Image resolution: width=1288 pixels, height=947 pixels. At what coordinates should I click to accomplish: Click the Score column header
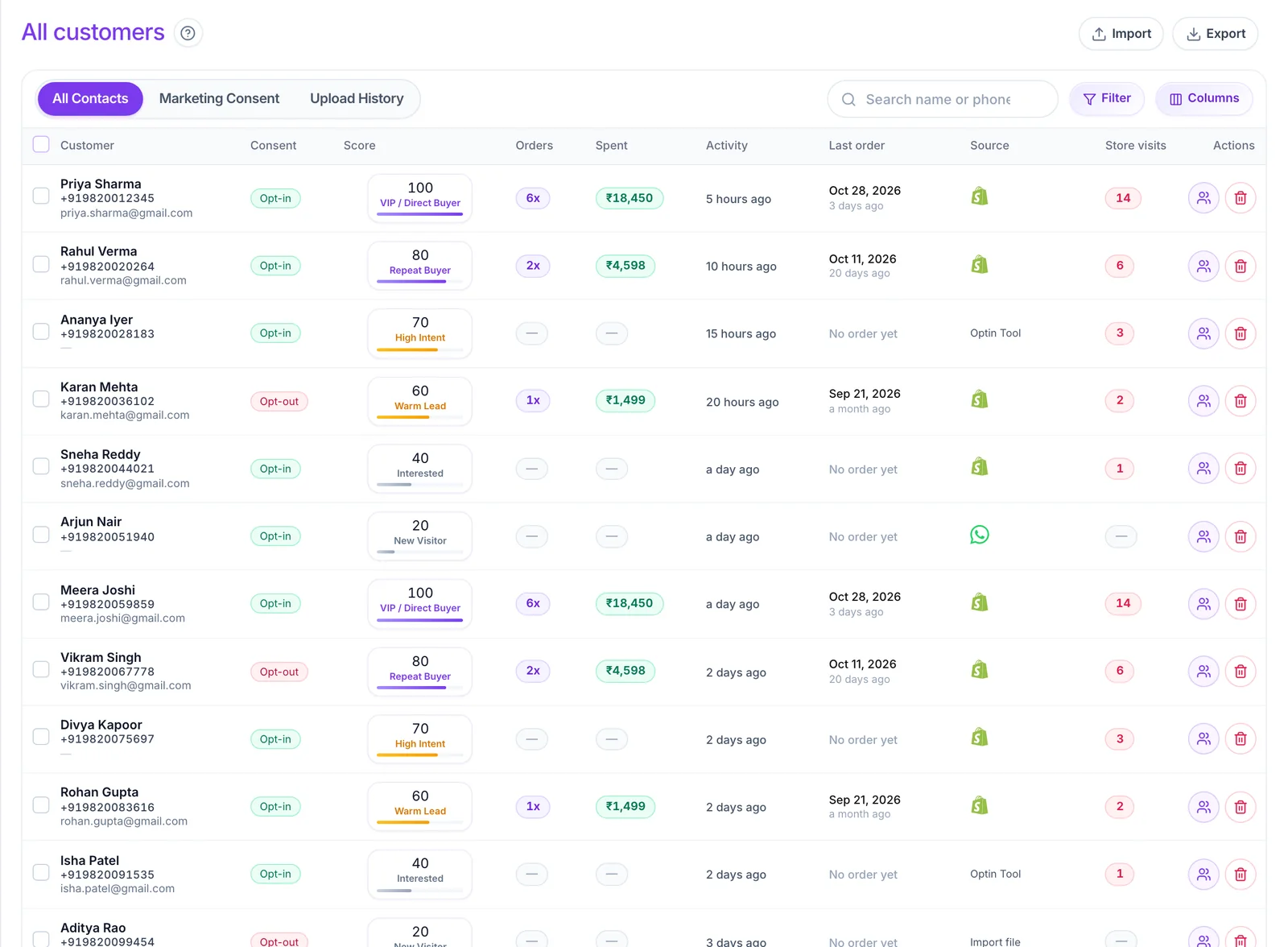(360, 146)
